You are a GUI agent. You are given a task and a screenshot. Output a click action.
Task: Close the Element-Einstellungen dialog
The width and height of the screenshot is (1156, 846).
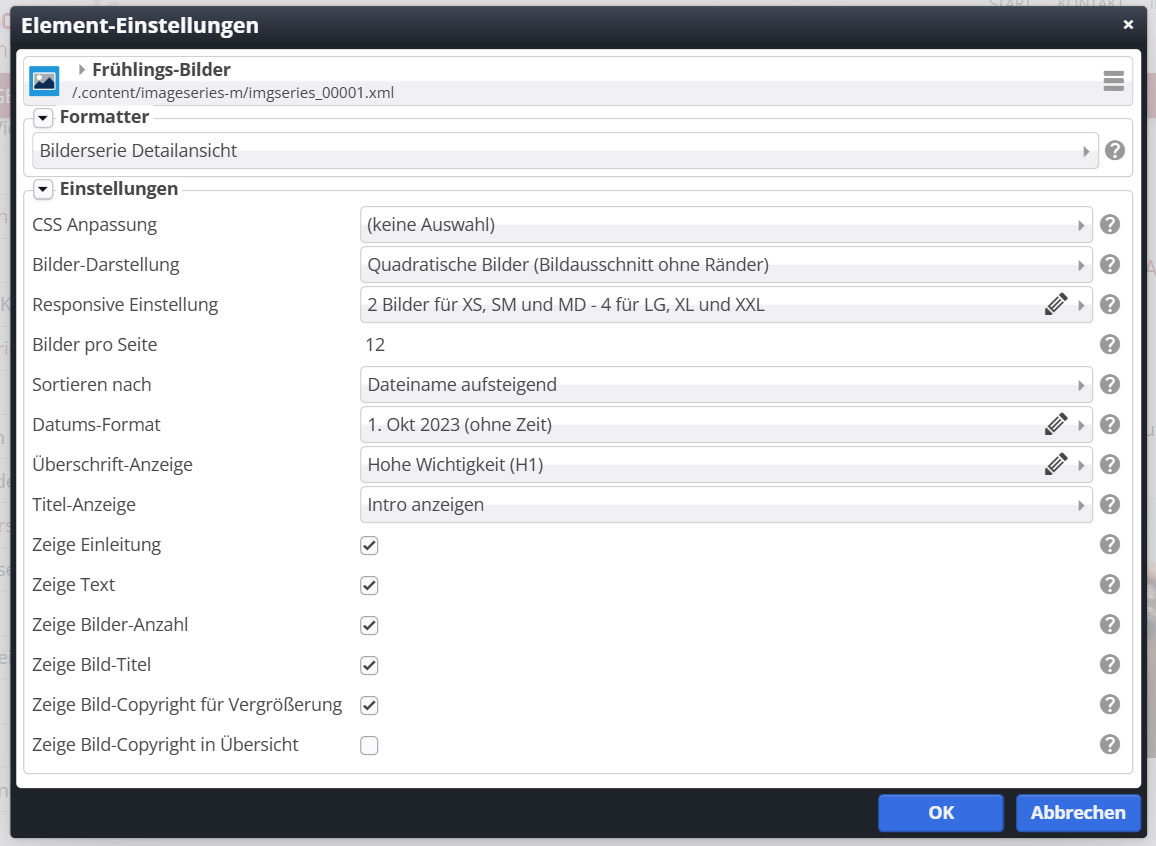click(x=1128, y=24)
